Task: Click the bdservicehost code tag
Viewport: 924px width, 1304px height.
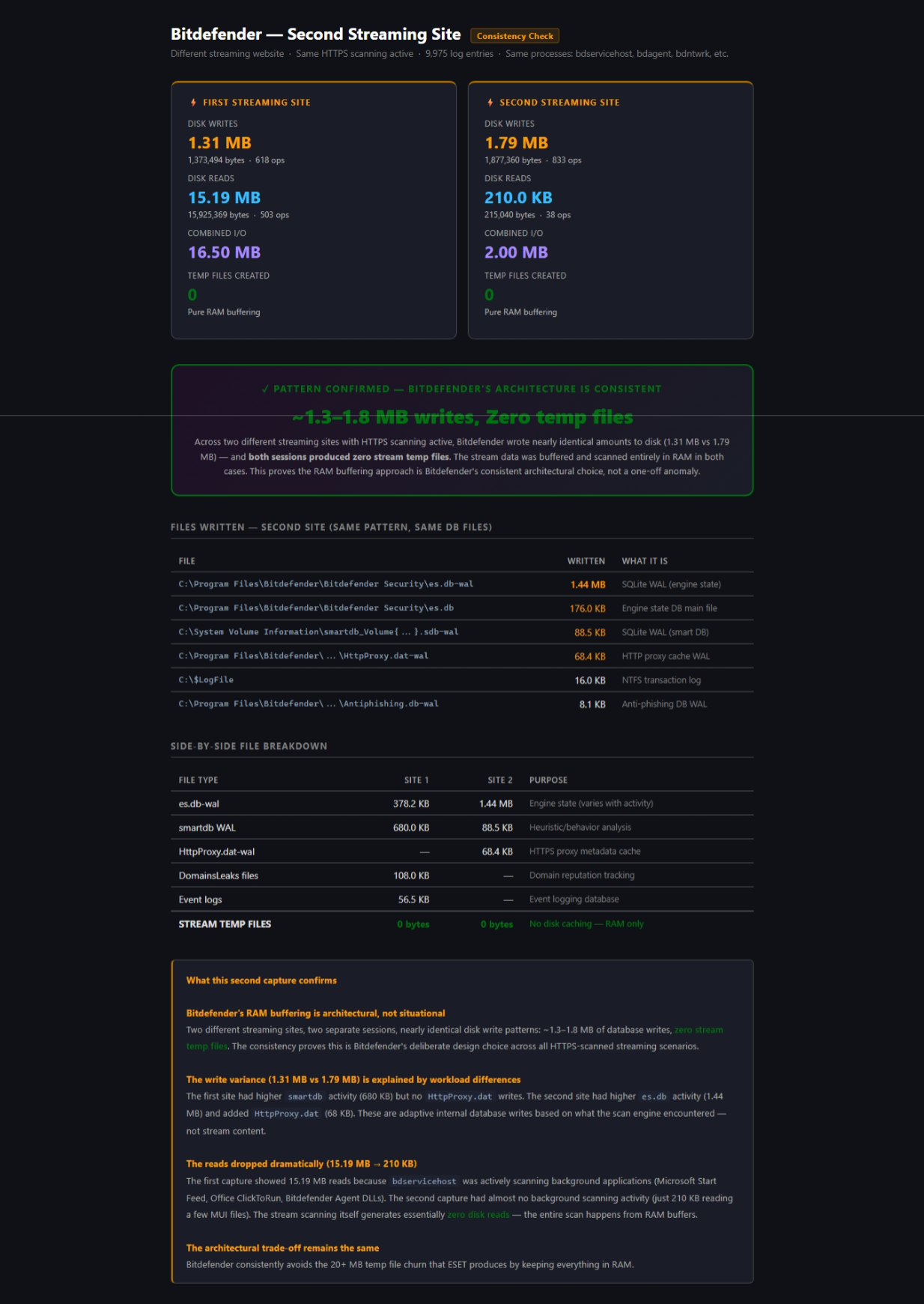Action: click(x=424, y=1181)
